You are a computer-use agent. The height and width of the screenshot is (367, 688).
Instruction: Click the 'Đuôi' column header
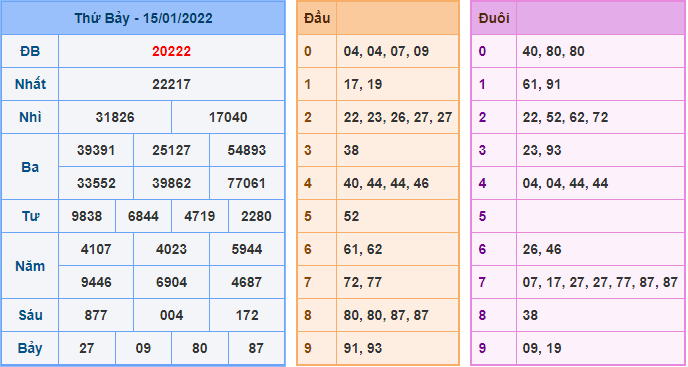(494, 18)
